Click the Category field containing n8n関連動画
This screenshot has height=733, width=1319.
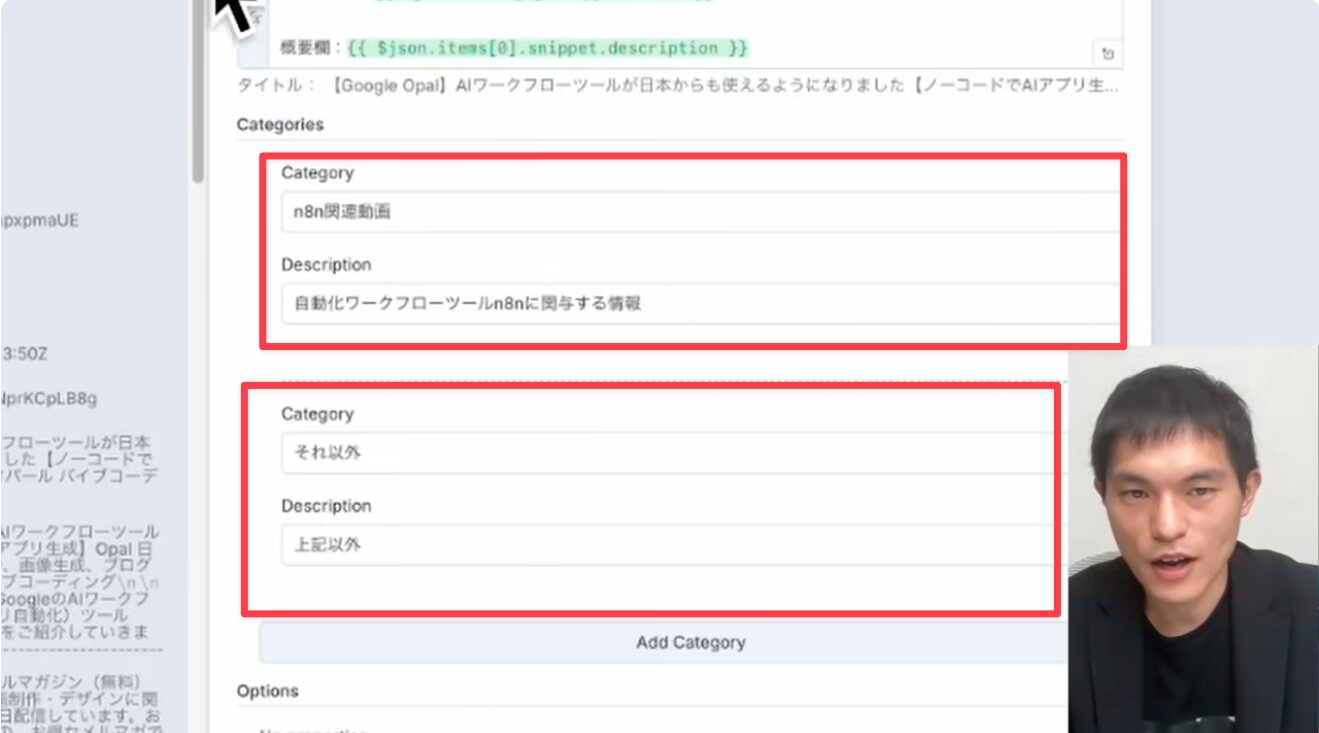click(x=698, y=212)
